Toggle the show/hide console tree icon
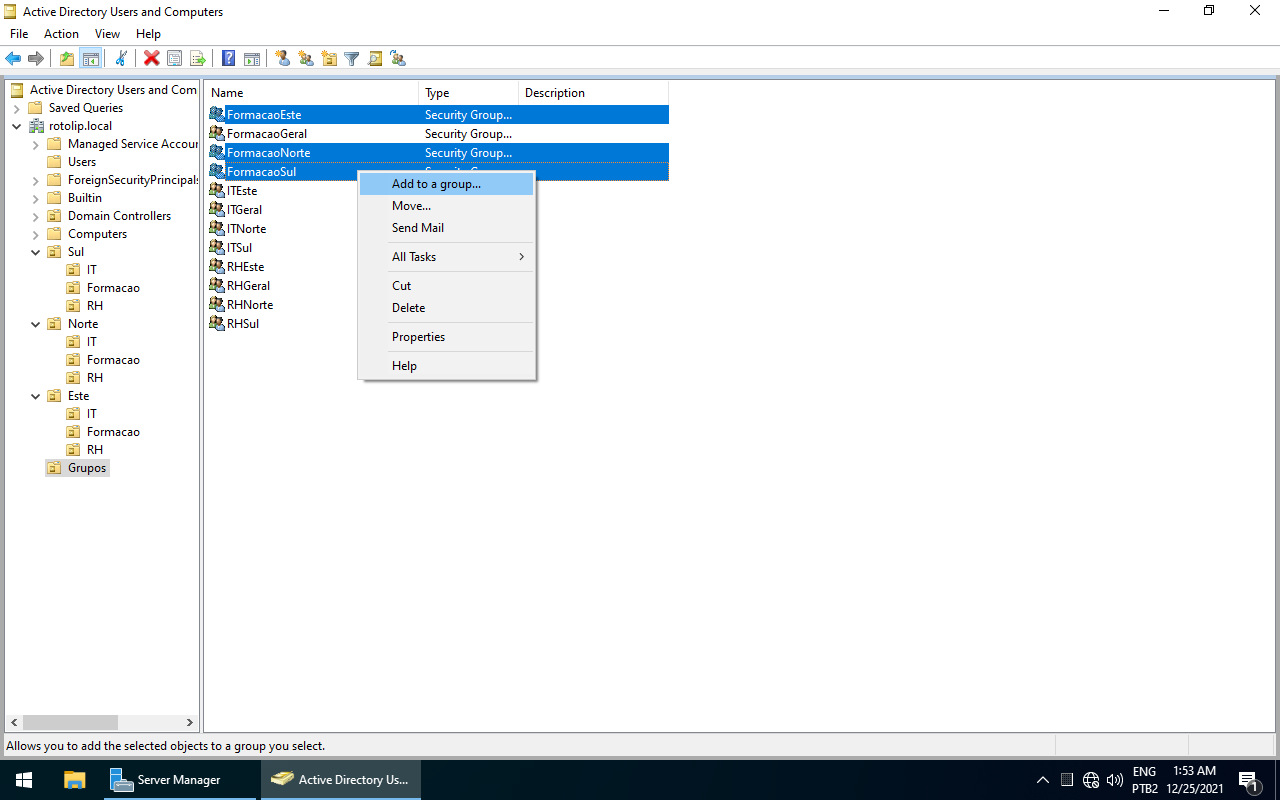Image resolution: width=1280 pixels, height=800 pixels. click(x=90, y=58)
